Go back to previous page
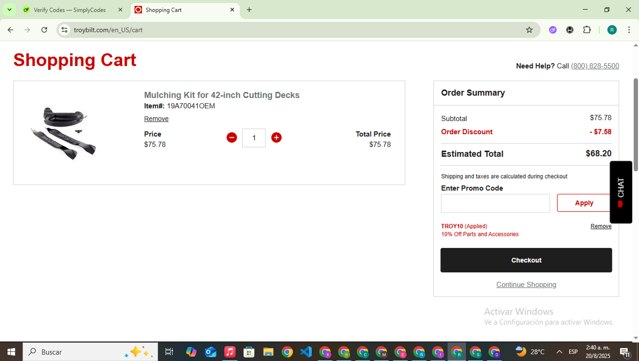This screenshot has width=639, height=361. tap(11, 30)
